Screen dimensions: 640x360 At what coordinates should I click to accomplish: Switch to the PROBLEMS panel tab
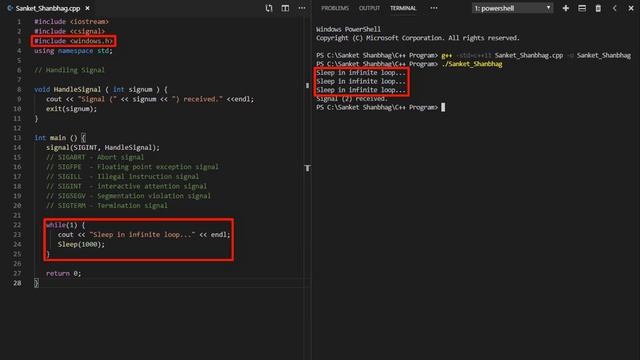click(x=335, y=8)
